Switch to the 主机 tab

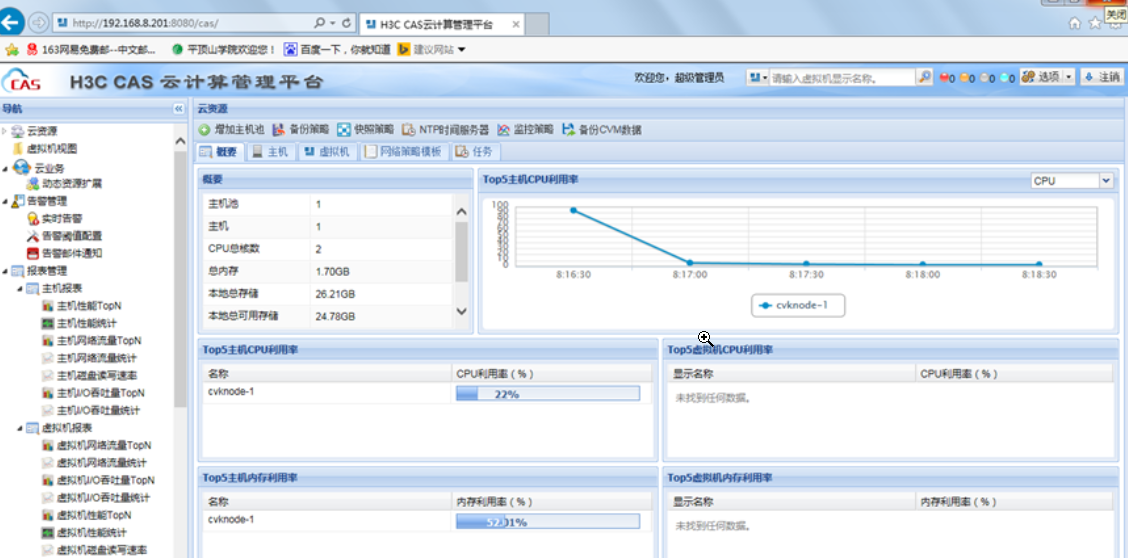click(x=270, y=152)
